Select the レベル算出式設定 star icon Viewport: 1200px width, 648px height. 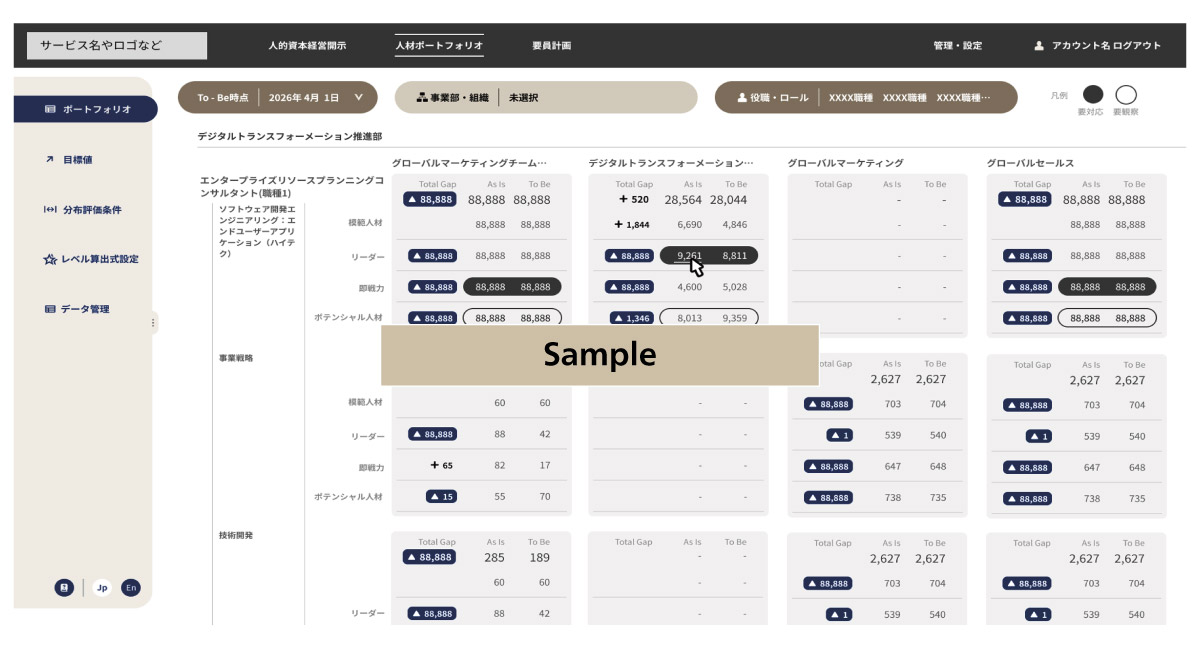(49, 259)
